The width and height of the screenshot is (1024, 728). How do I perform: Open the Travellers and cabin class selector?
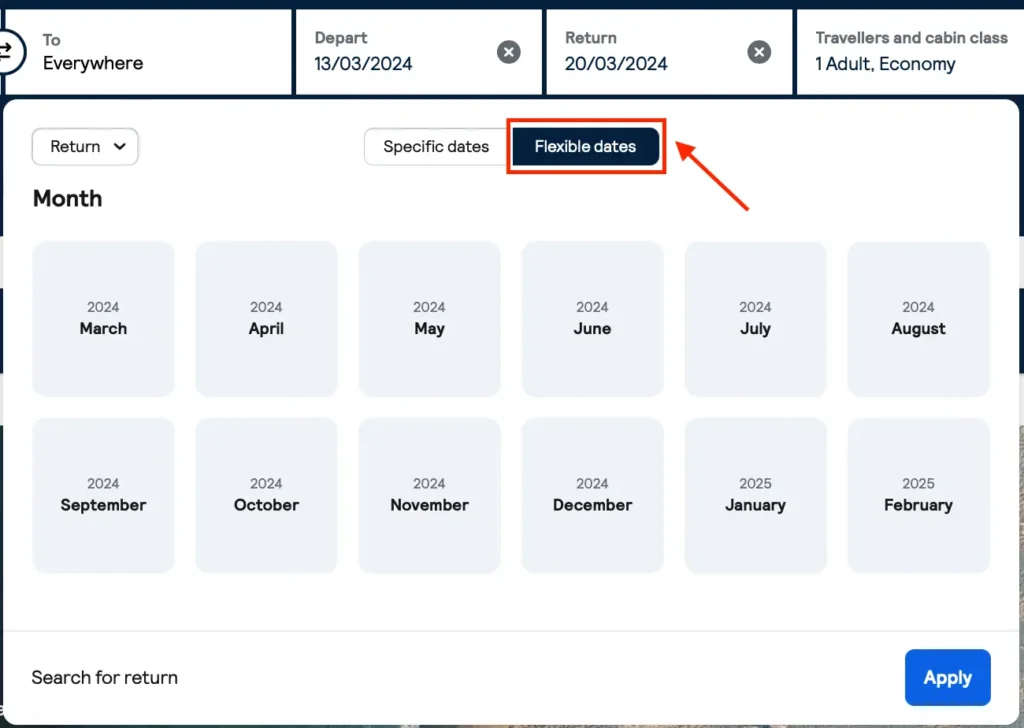(910, 51)
